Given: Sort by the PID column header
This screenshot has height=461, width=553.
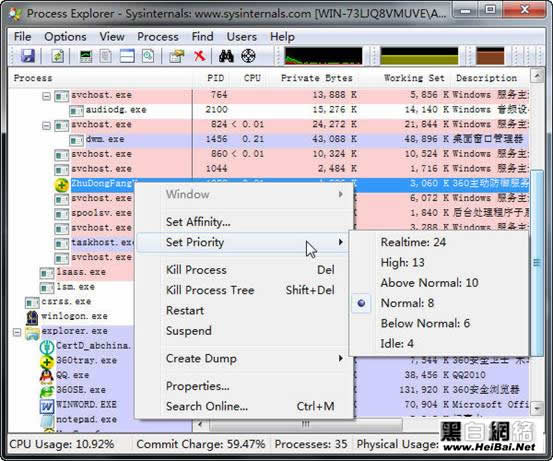Looking at the screenshot, I should [212, 78].
